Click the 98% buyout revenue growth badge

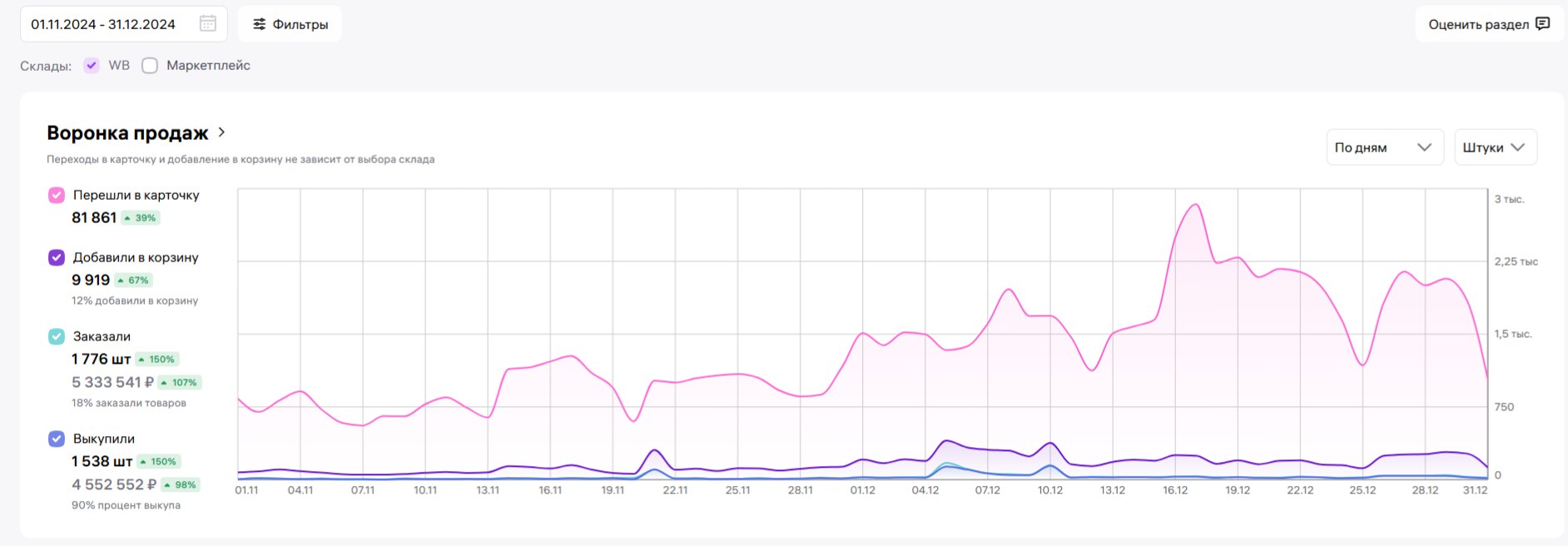coord(181,485)
